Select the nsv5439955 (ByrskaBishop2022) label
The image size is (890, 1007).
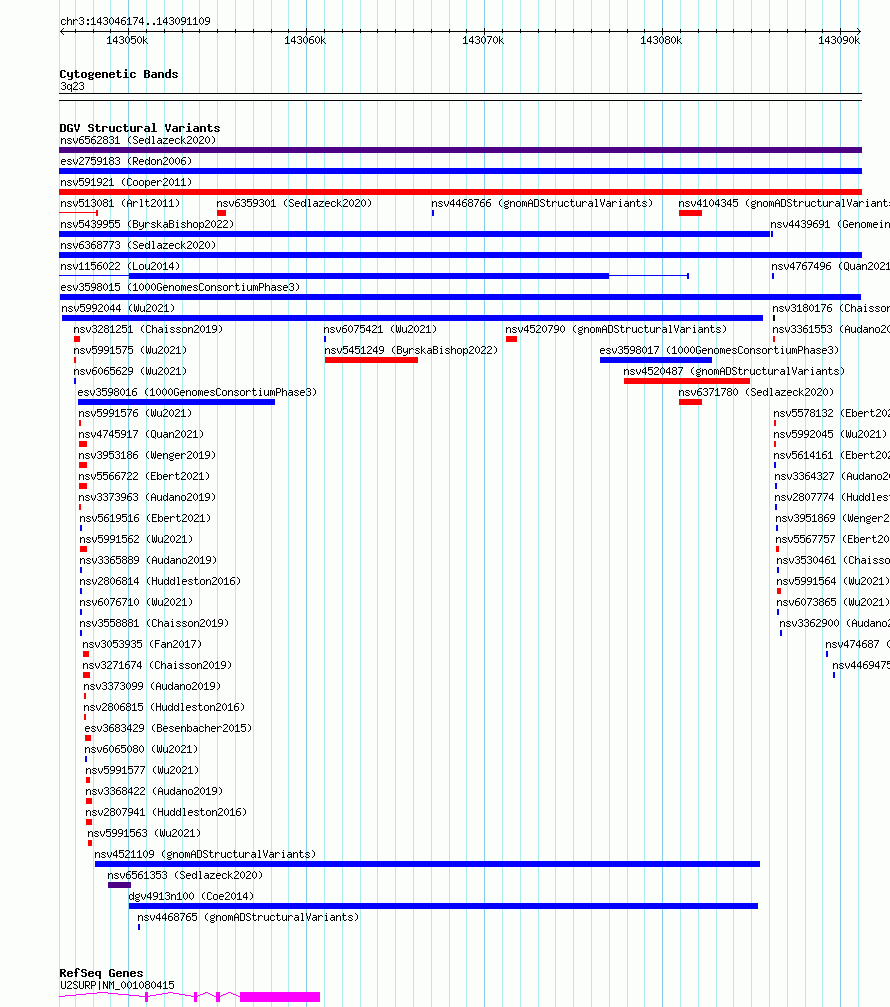[x=147, y=224]
